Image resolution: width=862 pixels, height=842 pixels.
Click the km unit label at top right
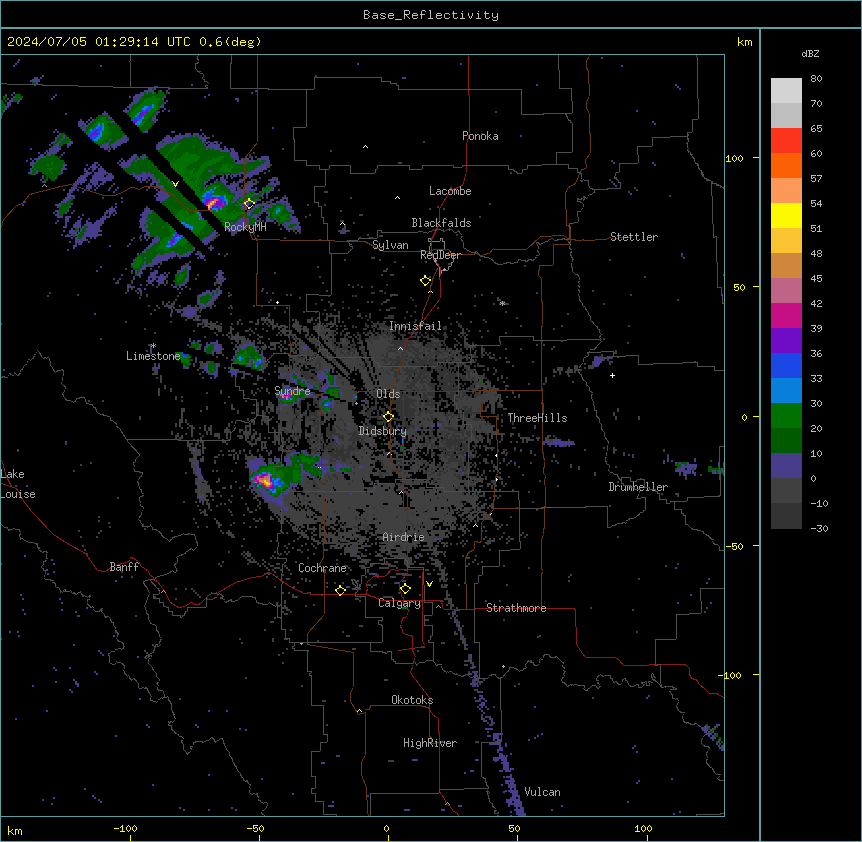744,42
